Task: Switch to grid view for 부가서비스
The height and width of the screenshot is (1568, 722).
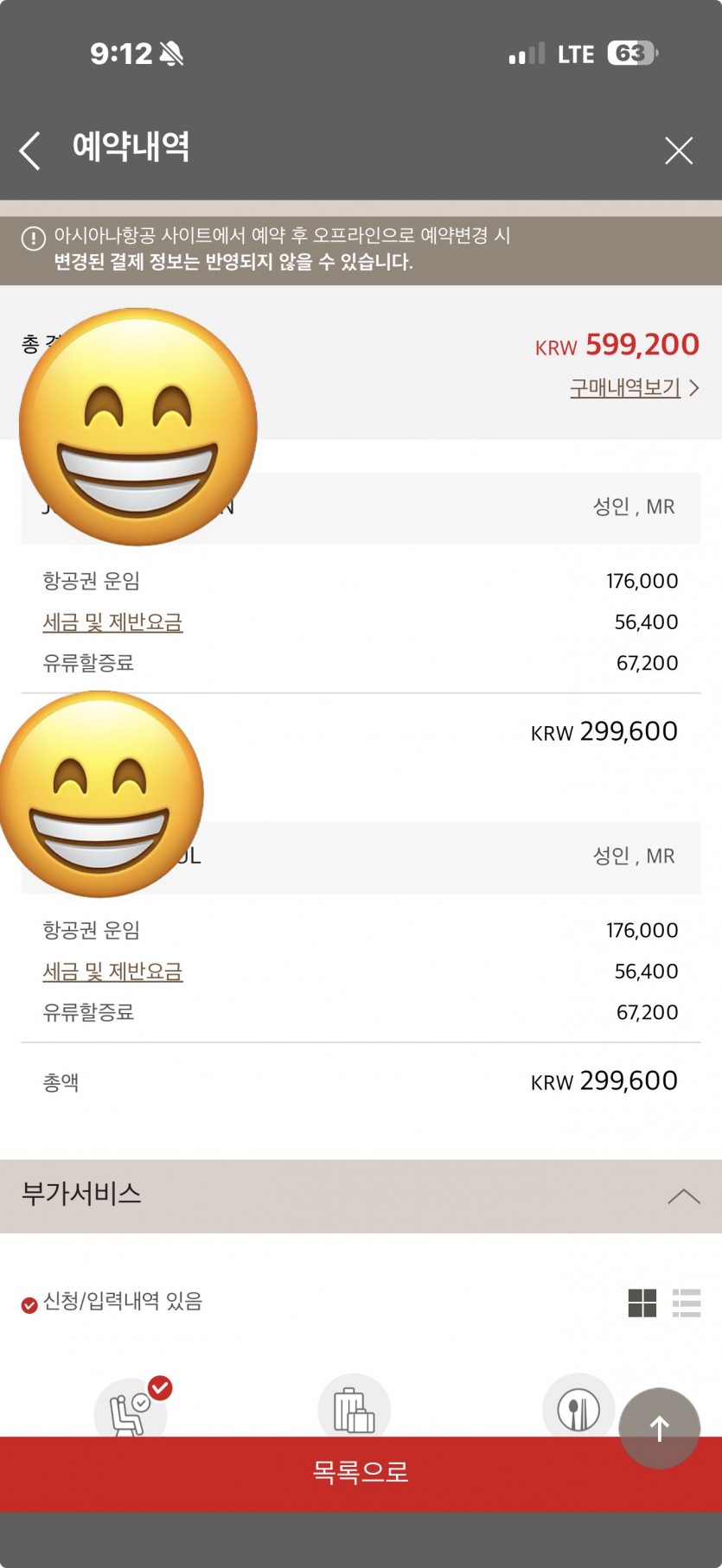Action: pos(642,1303)
